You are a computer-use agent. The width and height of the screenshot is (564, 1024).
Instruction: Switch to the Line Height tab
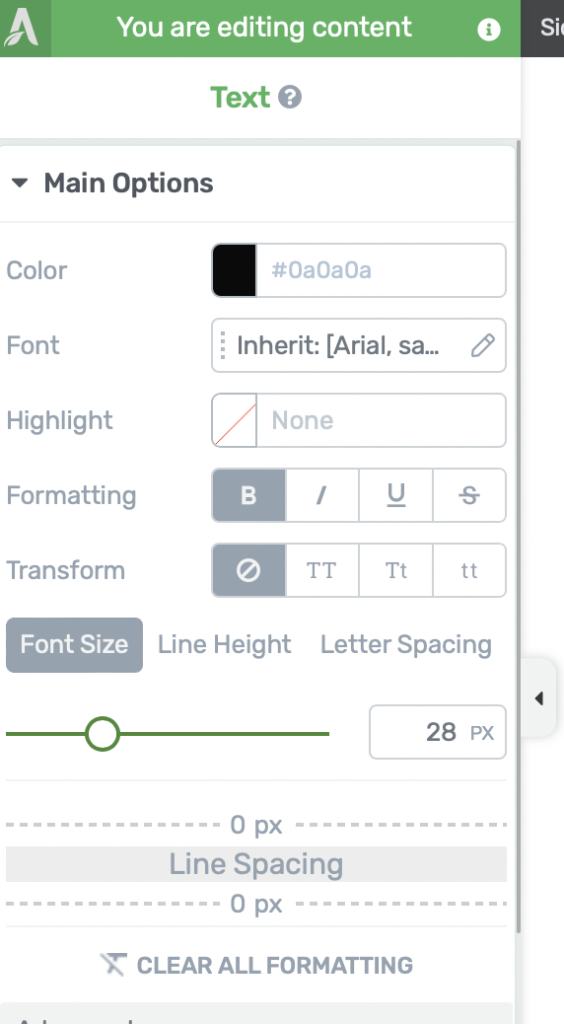pos(225,645)
